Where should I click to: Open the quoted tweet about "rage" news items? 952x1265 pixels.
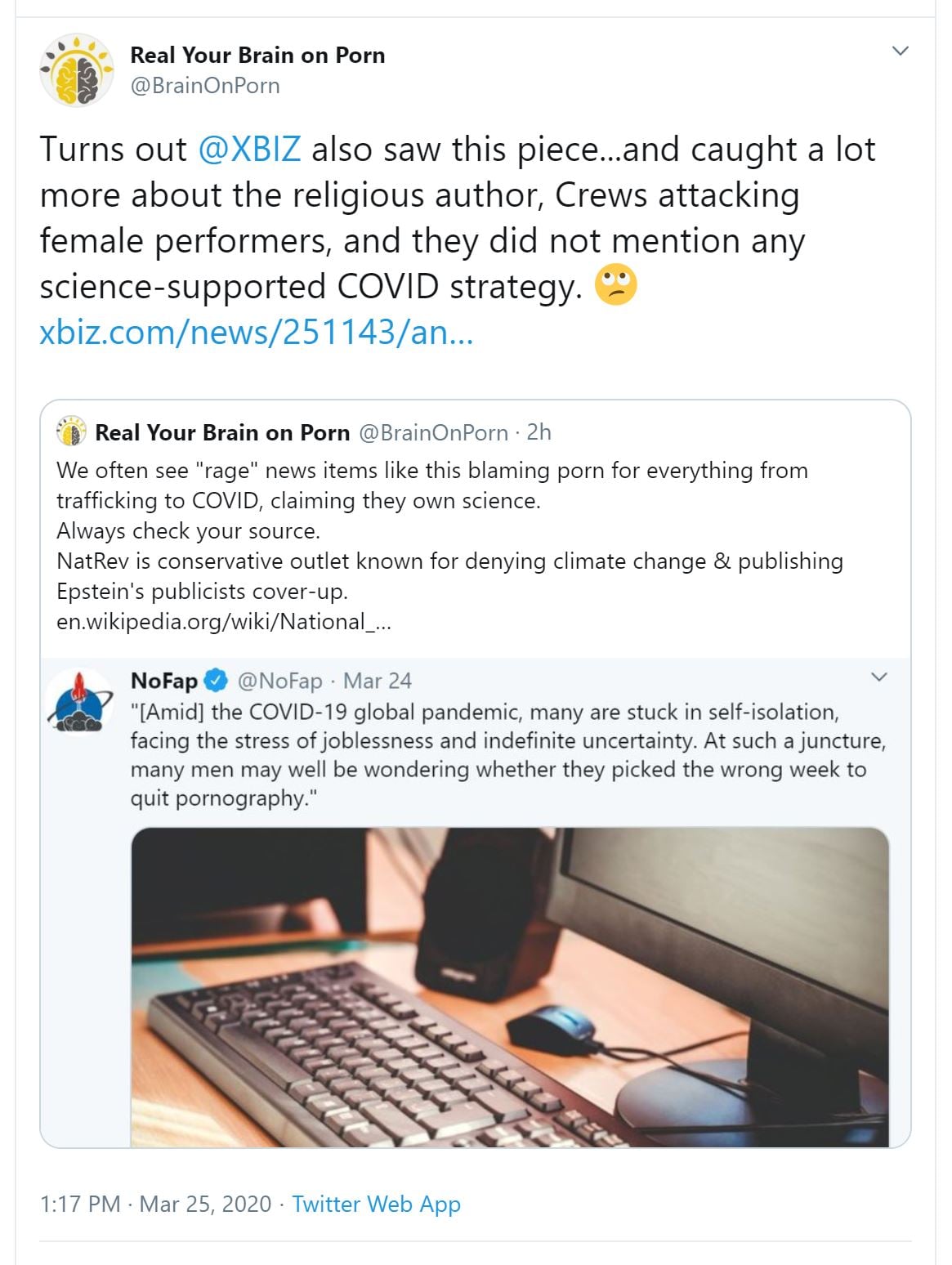click(x=449, y=531)
